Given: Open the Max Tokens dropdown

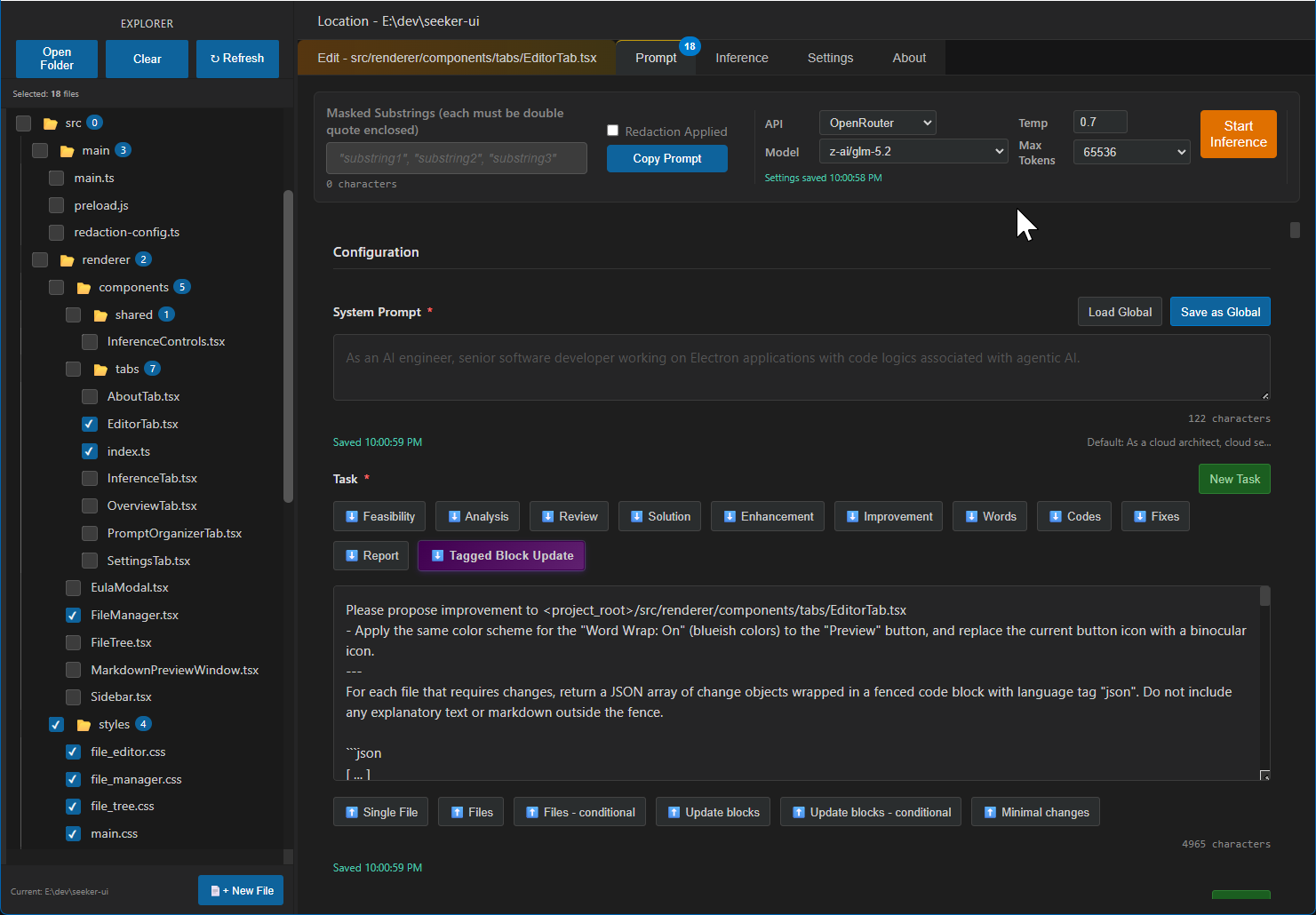Looking at the screenshot, I should click(x=1131, y=152).
